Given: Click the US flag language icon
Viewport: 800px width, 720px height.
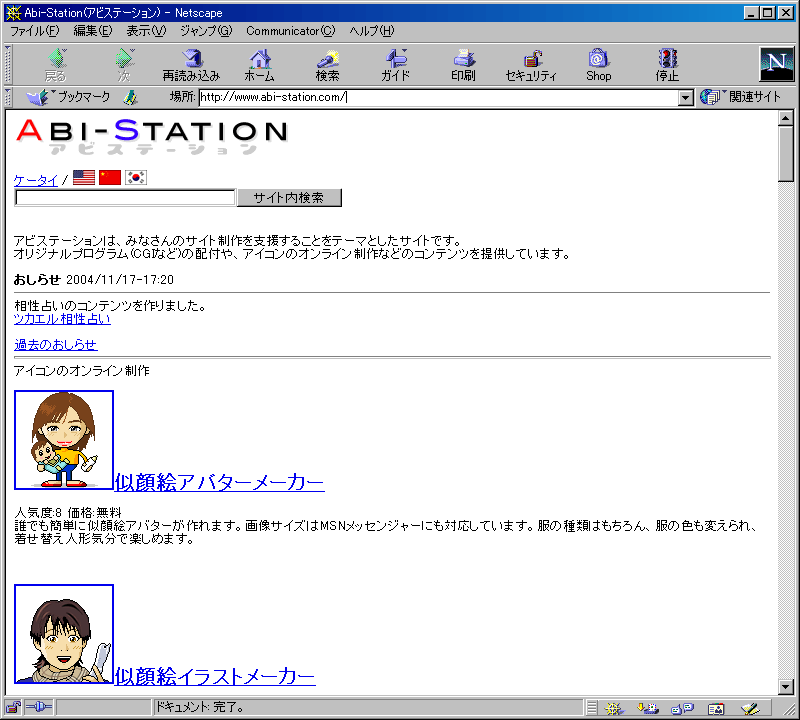Looking at the screenshot, I should (84, 178).
